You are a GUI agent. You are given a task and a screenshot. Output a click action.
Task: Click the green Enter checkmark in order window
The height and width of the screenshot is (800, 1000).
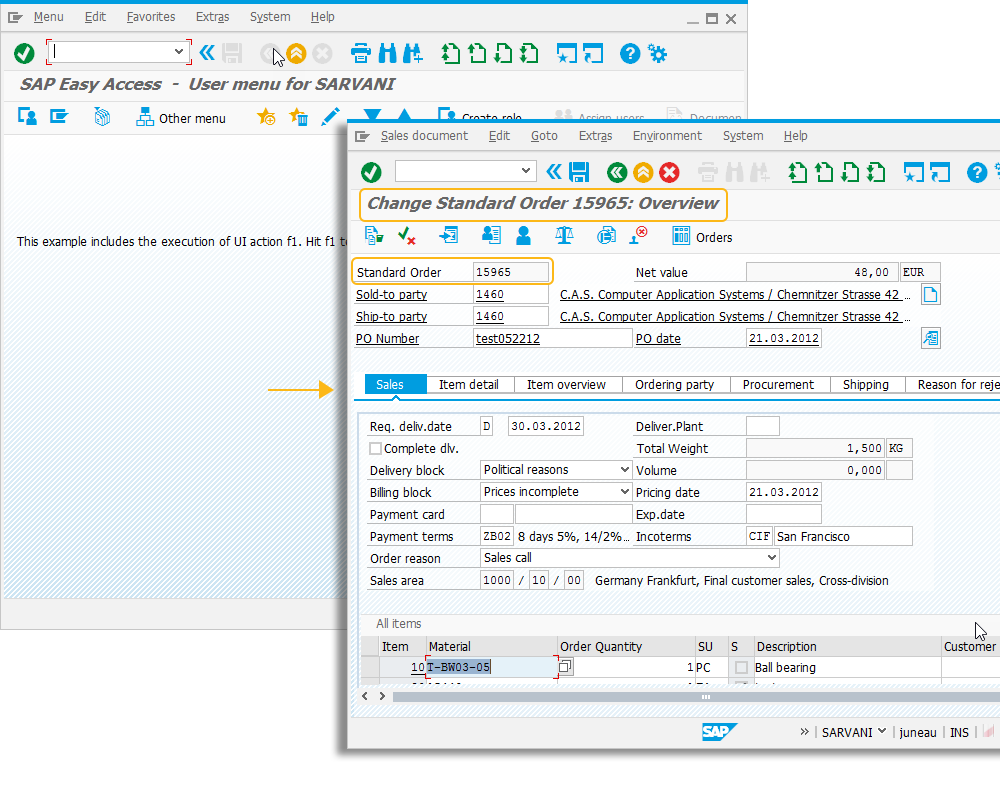[371, 172]
